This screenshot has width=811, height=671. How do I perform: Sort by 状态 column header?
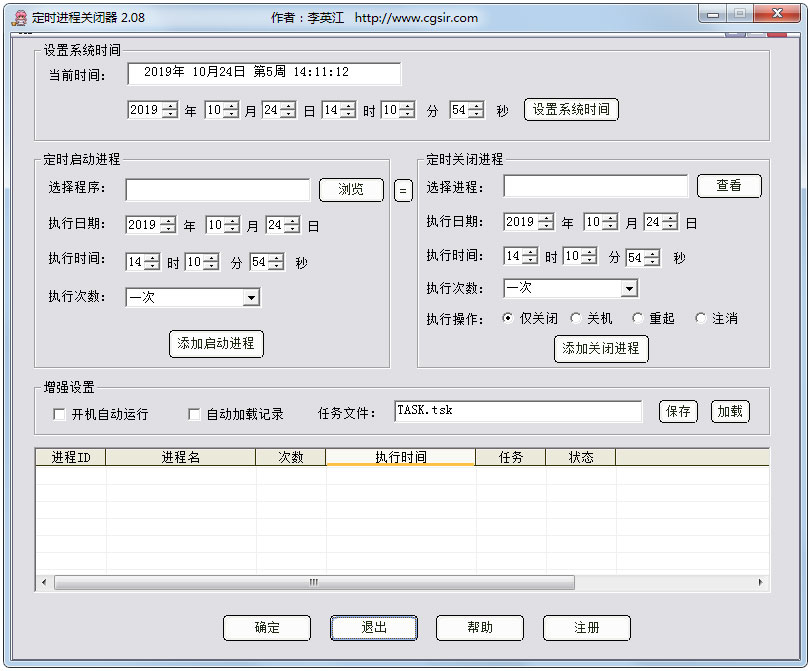581,457
